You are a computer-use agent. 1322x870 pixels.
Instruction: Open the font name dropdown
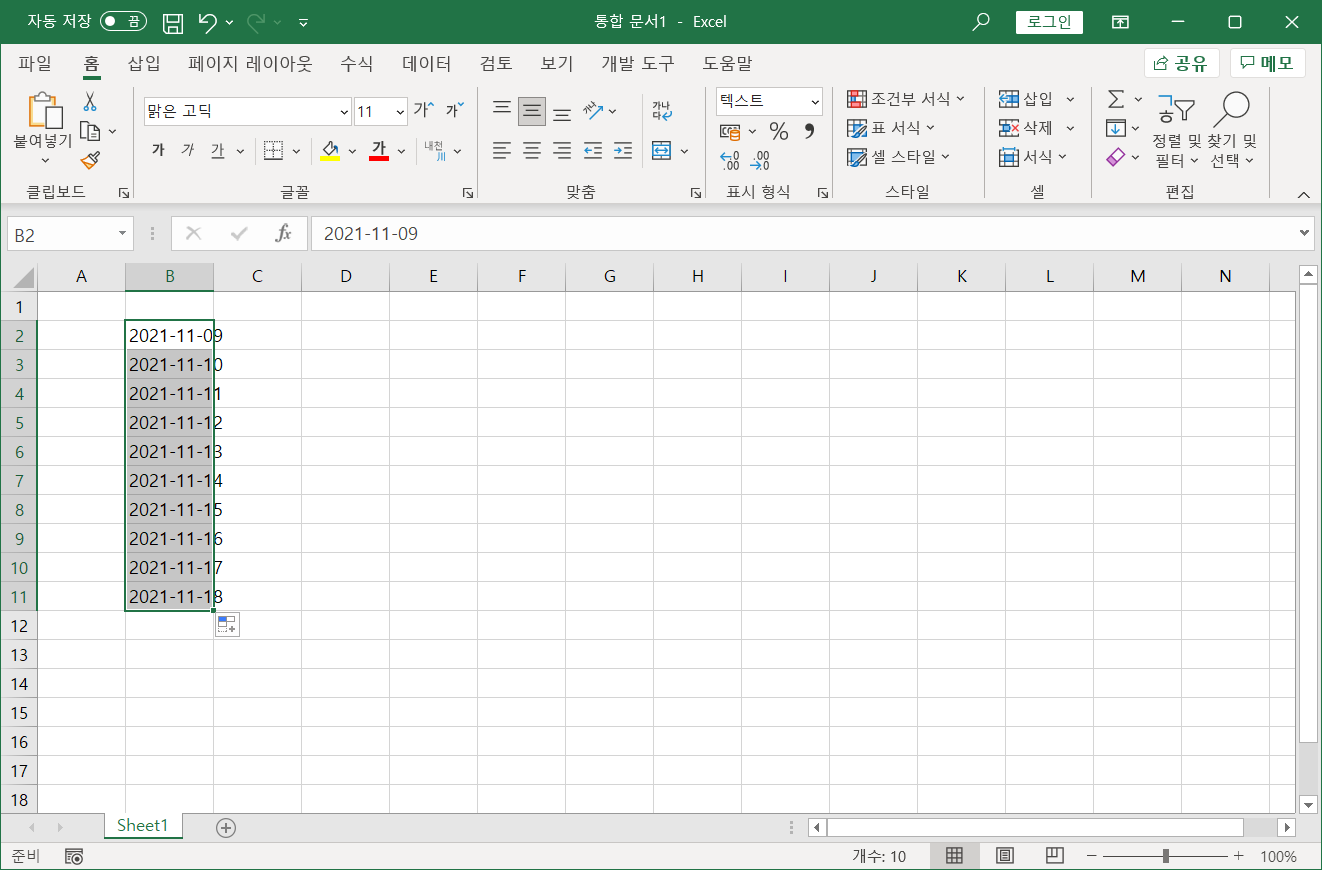click(344, 112)
